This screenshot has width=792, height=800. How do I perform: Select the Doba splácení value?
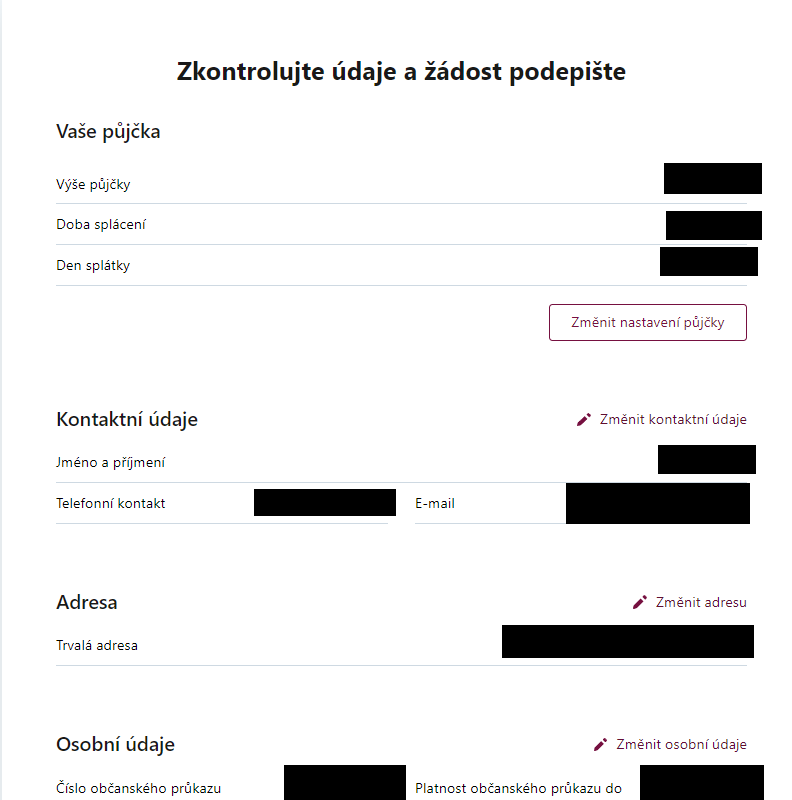[x=713, y=225]
